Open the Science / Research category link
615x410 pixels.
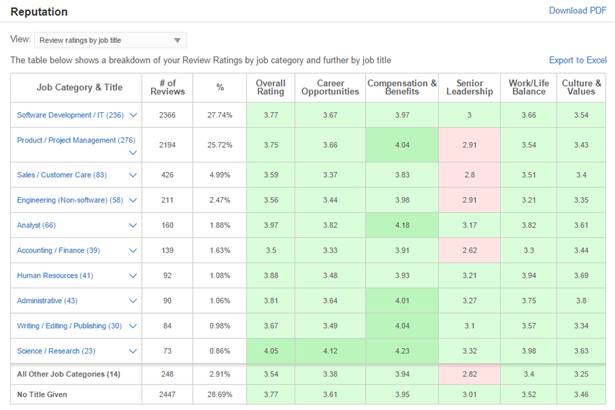56,351
